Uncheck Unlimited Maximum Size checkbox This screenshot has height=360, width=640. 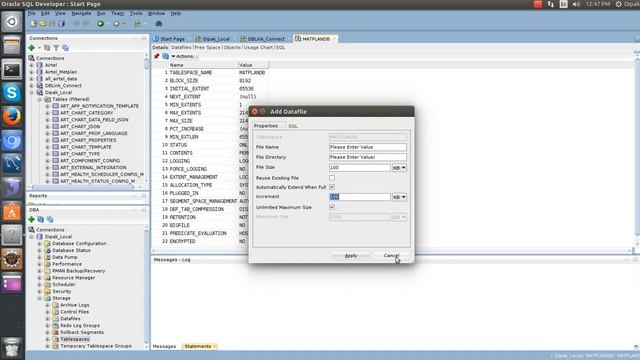(x=332, y=207)
